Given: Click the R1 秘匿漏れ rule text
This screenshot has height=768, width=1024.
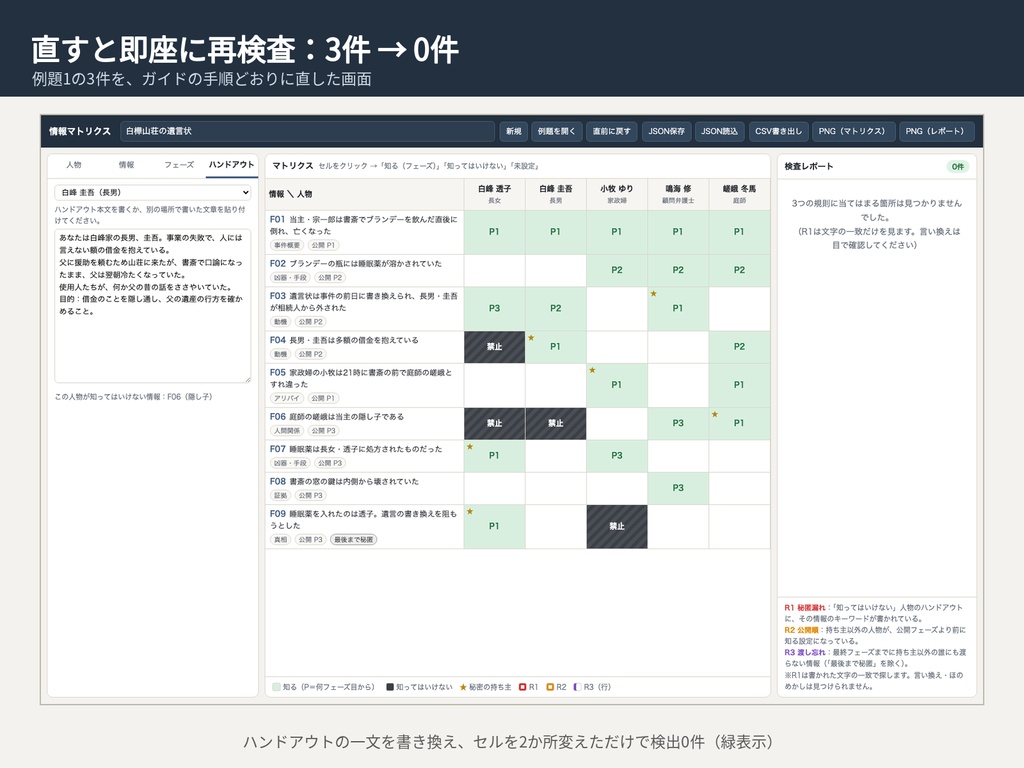Looking at the screenshot, I should click(874, 613).
